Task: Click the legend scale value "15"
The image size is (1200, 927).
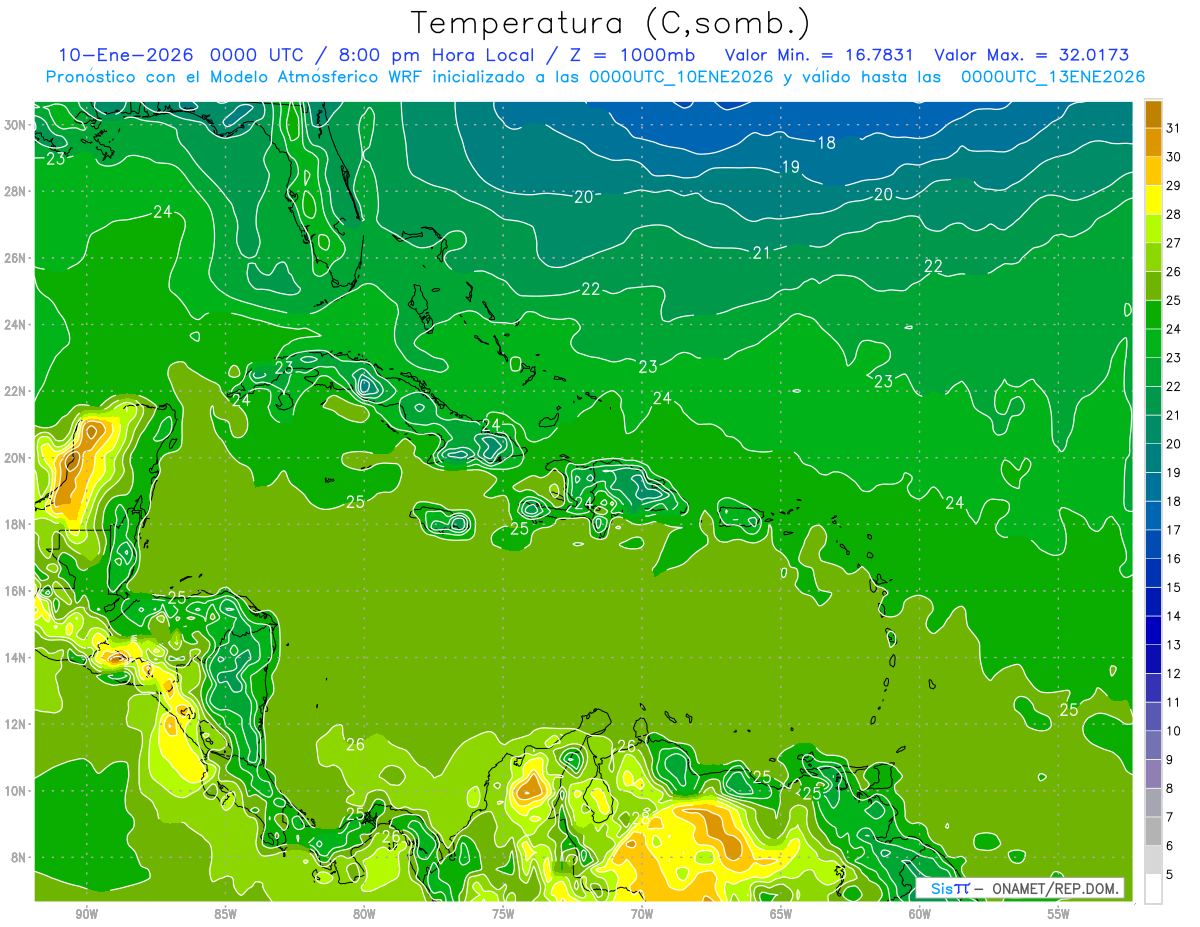Action: [x=1173, y=587]
